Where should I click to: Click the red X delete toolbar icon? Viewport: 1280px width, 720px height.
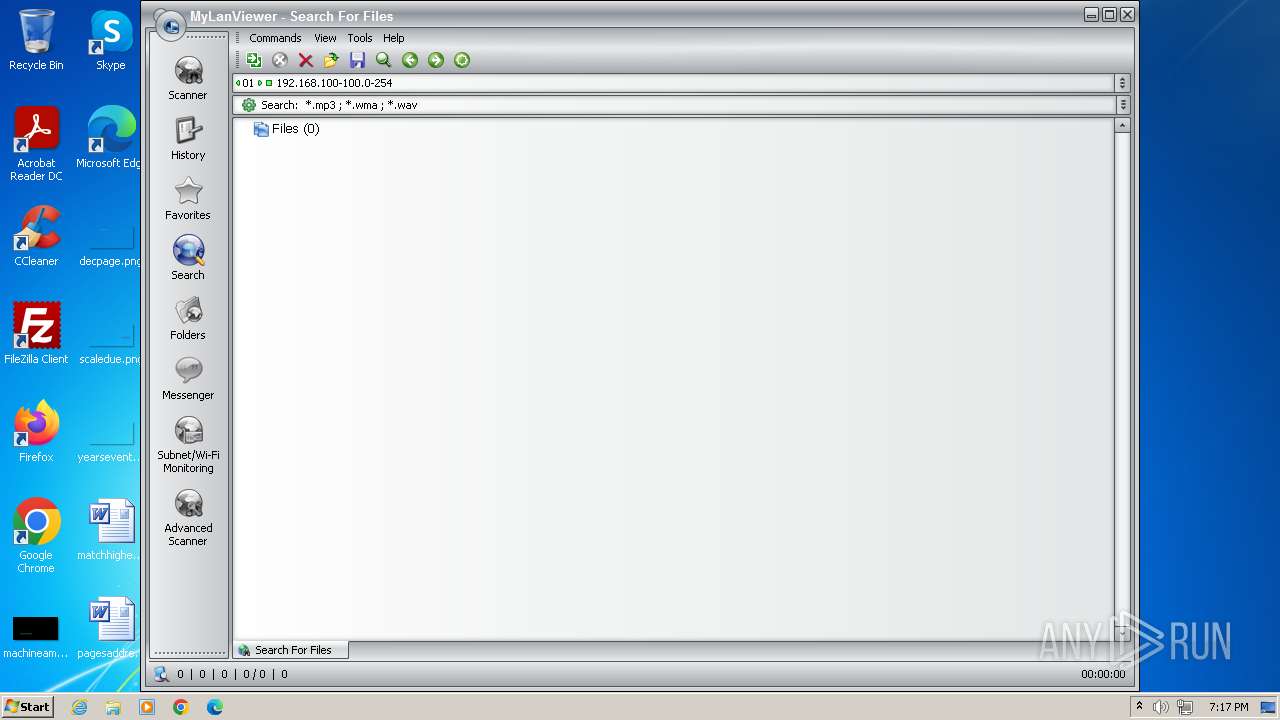click(x=306, y=60)
